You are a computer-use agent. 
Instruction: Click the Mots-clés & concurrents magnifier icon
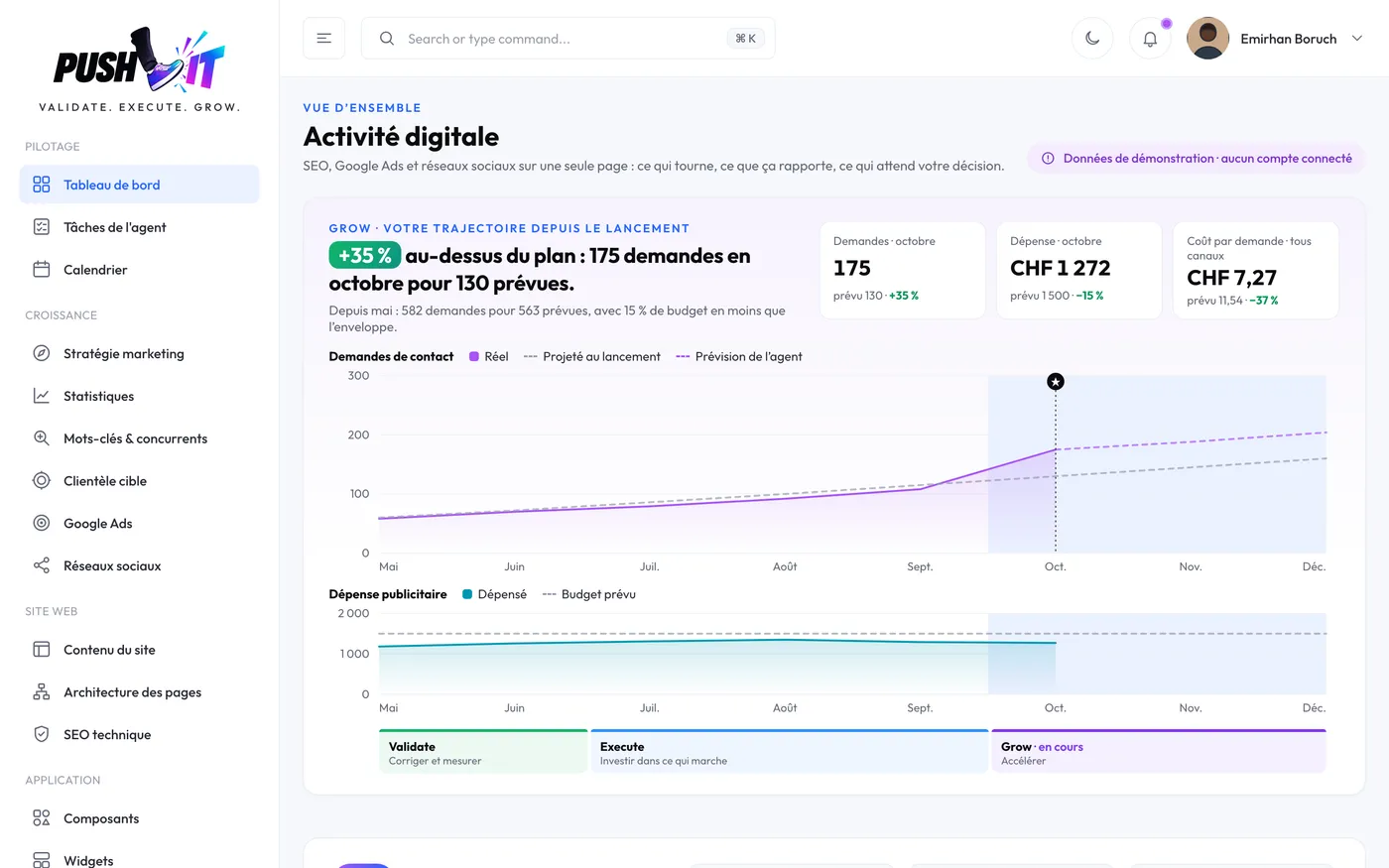[41, 438]
